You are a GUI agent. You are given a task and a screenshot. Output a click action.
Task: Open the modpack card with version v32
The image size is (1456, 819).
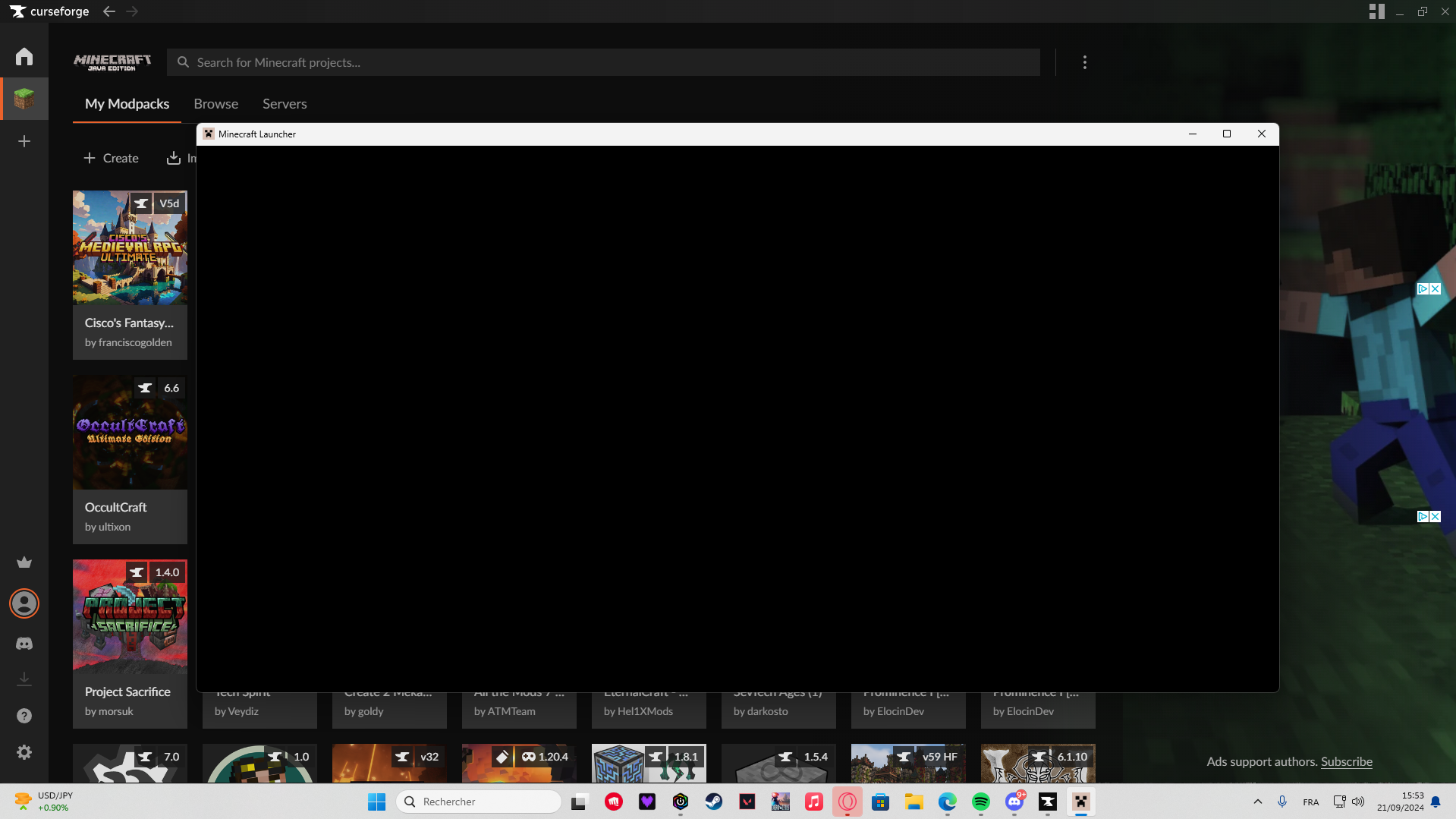coord(389,764)
